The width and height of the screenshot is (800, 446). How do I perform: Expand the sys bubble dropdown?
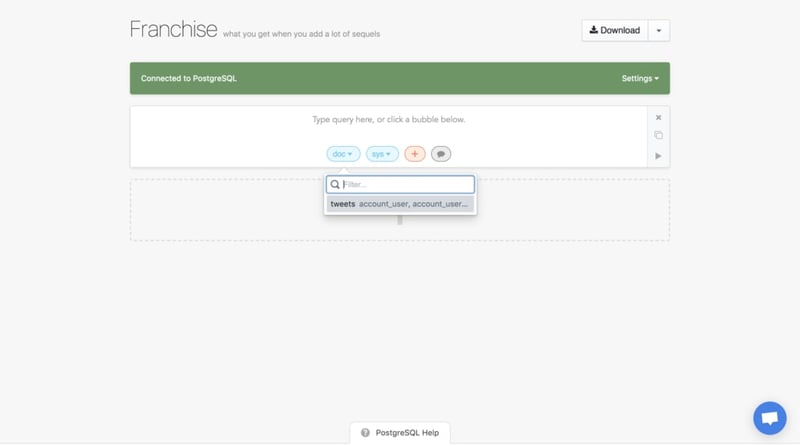point(382,154)
